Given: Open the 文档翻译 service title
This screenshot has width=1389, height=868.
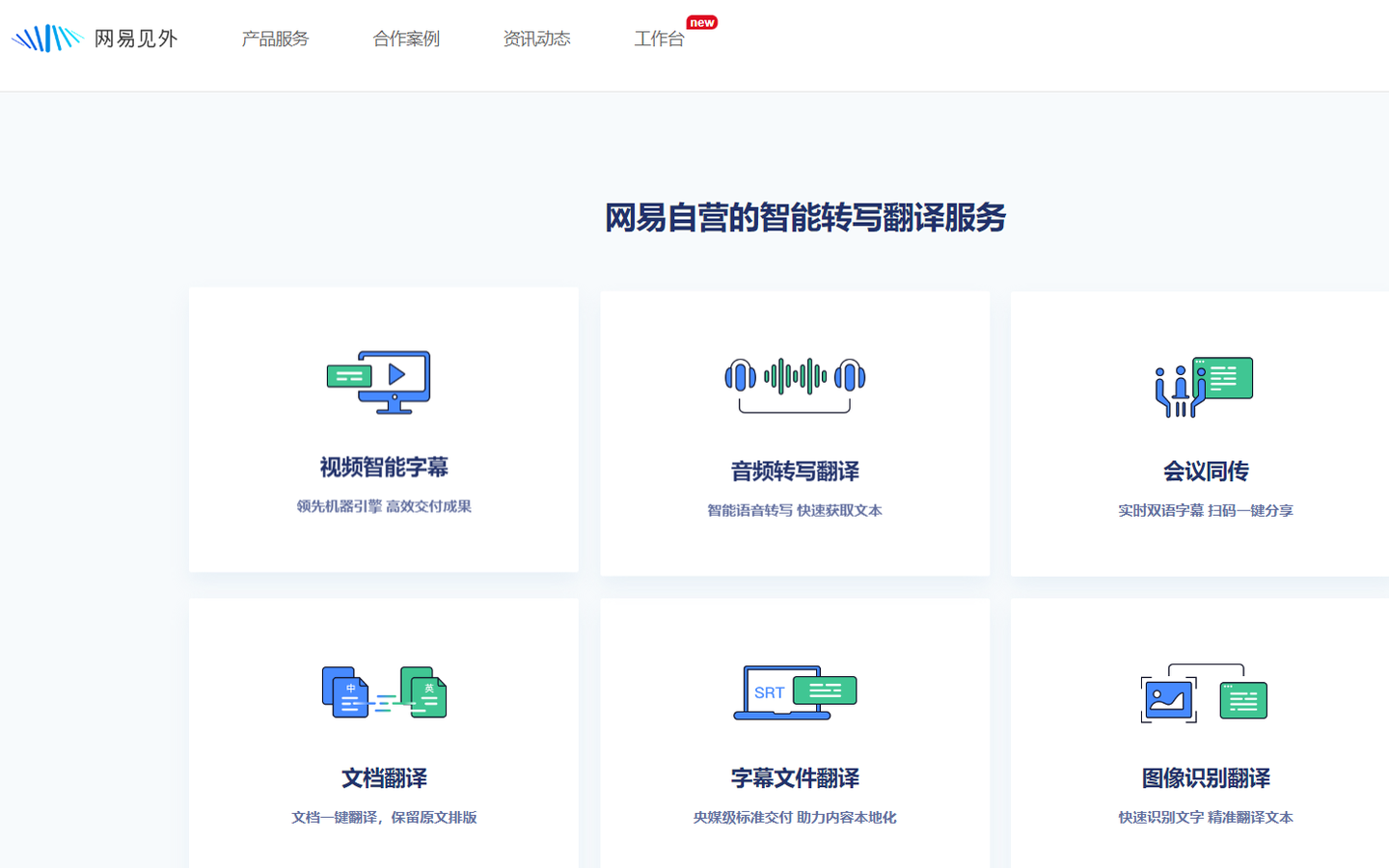Looking at the screenshot, I should point(384,778).
